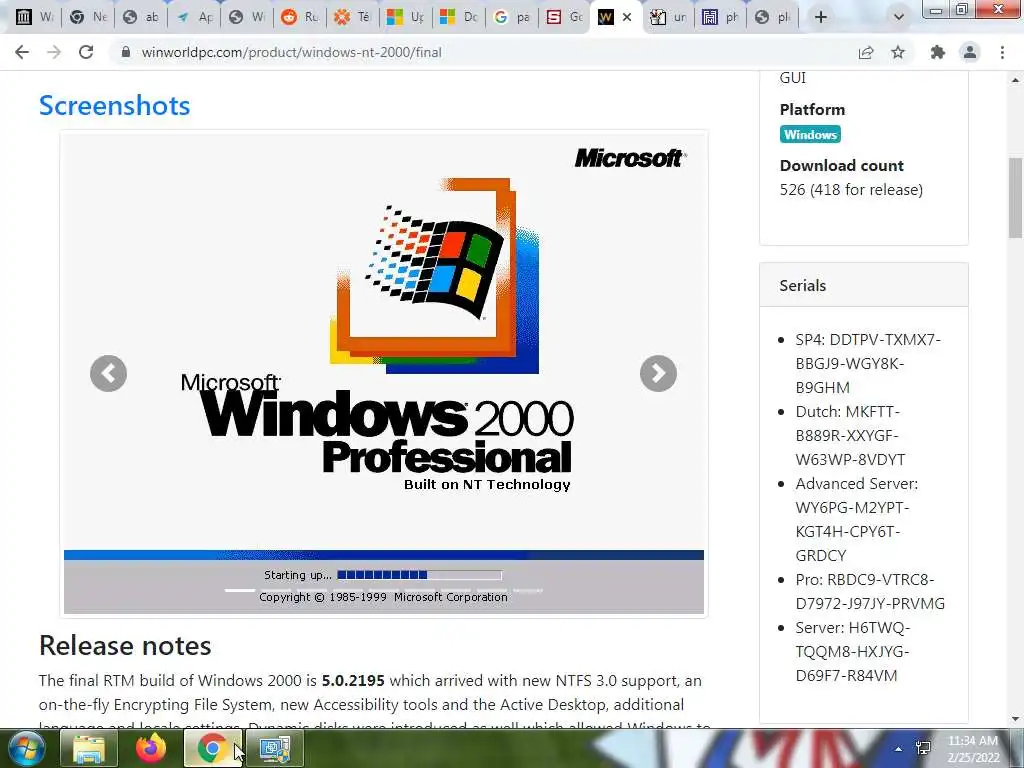
Task: Switch to the Microsoft tab labeled 'Up'
Action: point(406,17)
